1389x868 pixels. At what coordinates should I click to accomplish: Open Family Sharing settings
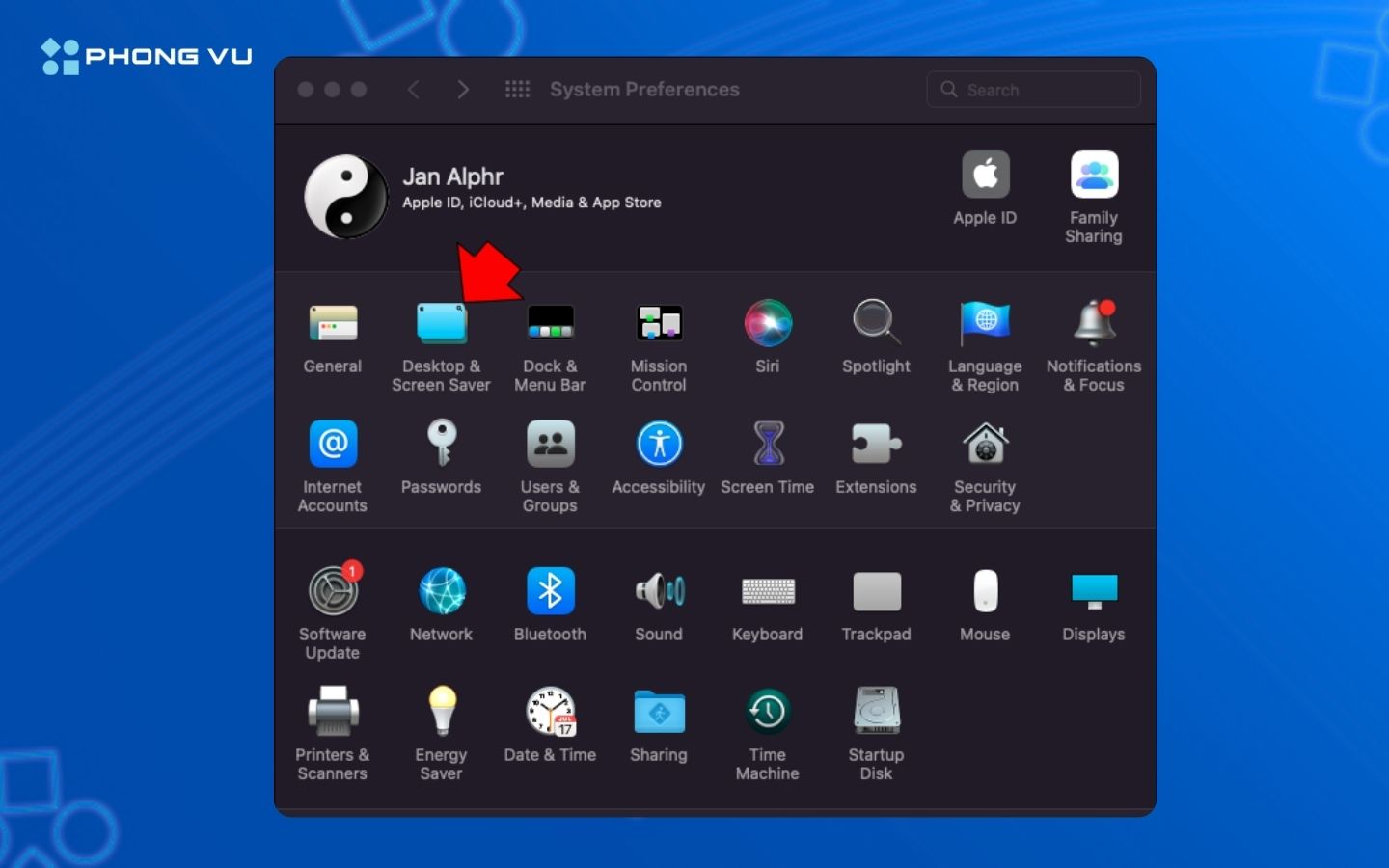[x=1094, y=176]
